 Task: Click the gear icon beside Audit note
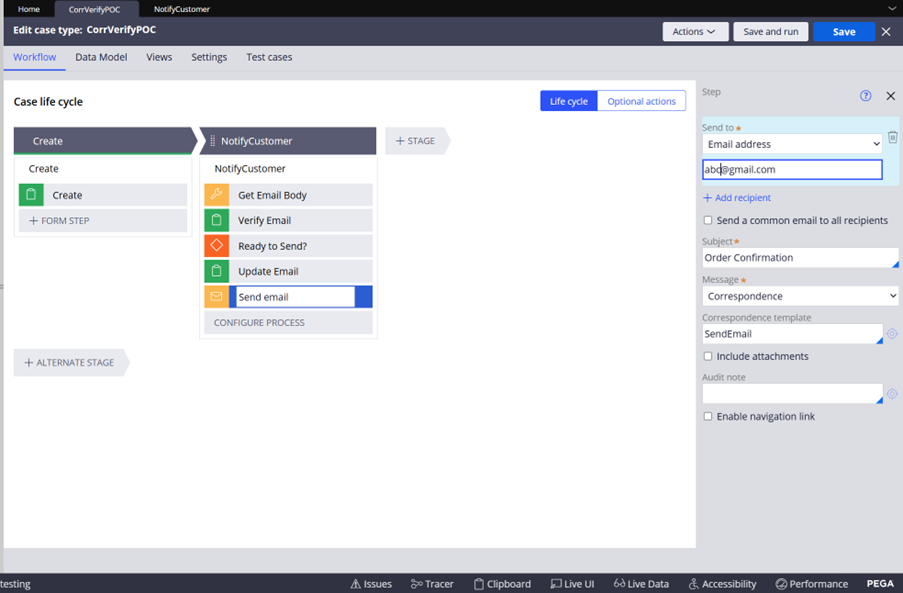click(892, 394)
